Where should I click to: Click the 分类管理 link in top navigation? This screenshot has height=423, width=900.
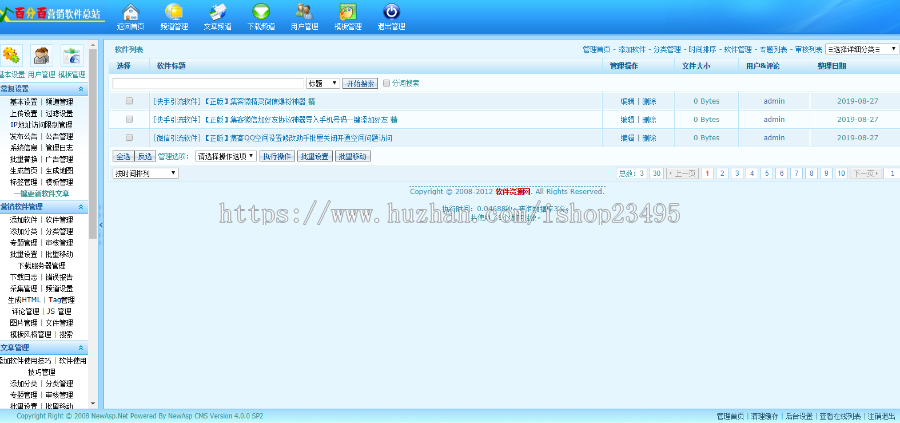[x=667, y=50]
